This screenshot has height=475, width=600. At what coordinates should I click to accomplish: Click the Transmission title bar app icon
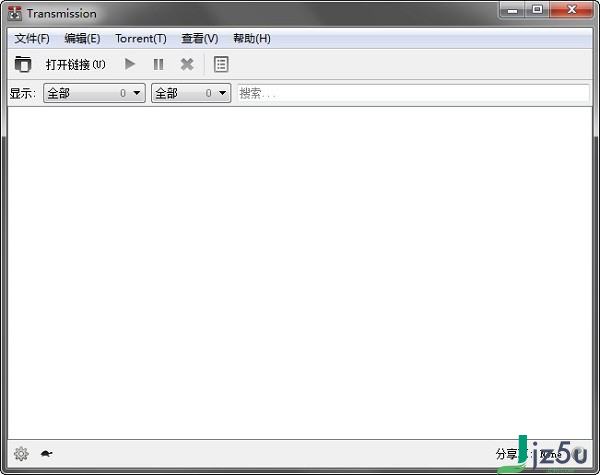pos(15,13)
